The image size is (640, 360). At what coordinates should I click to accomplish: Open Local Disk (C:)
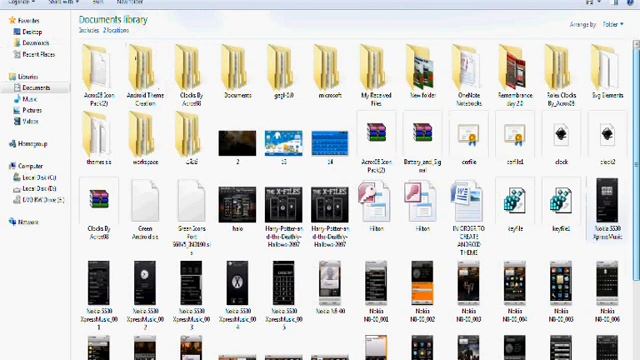click(39, 178)
